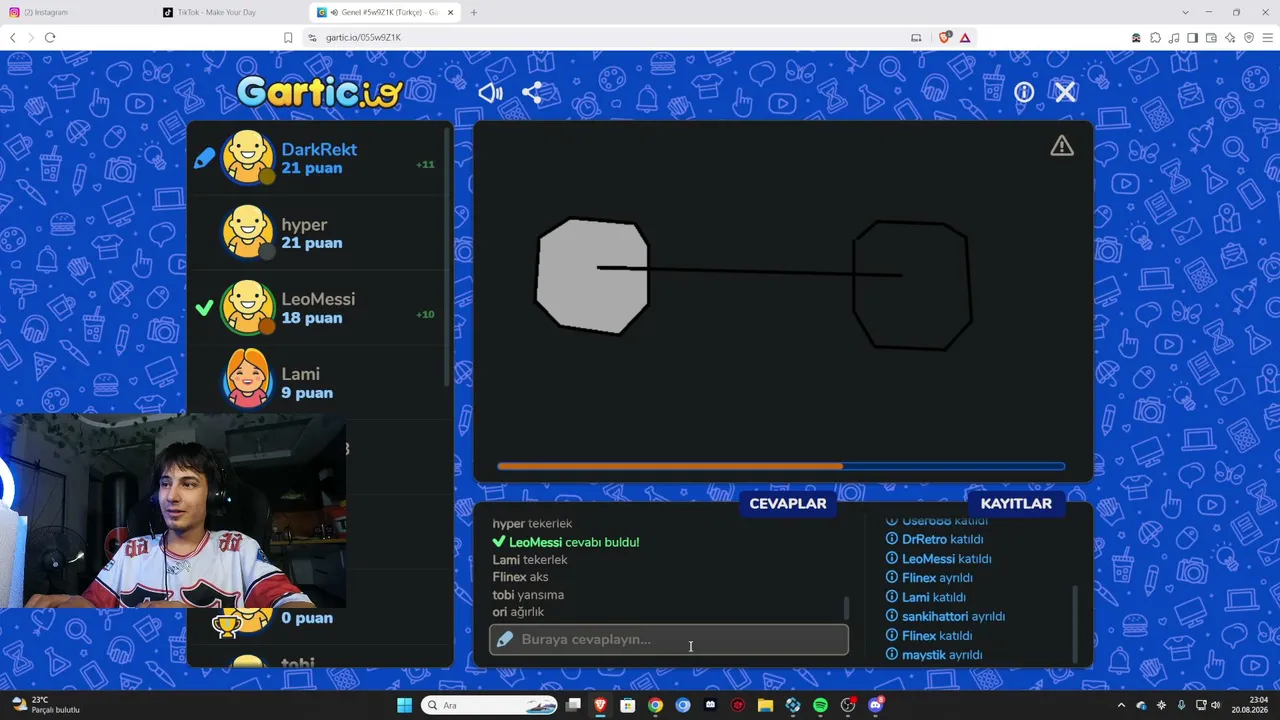Image resolution: width=1280 pixels, height=720 pixels.
Task: Open the taskbar volume control
Action: [1216, 705]
